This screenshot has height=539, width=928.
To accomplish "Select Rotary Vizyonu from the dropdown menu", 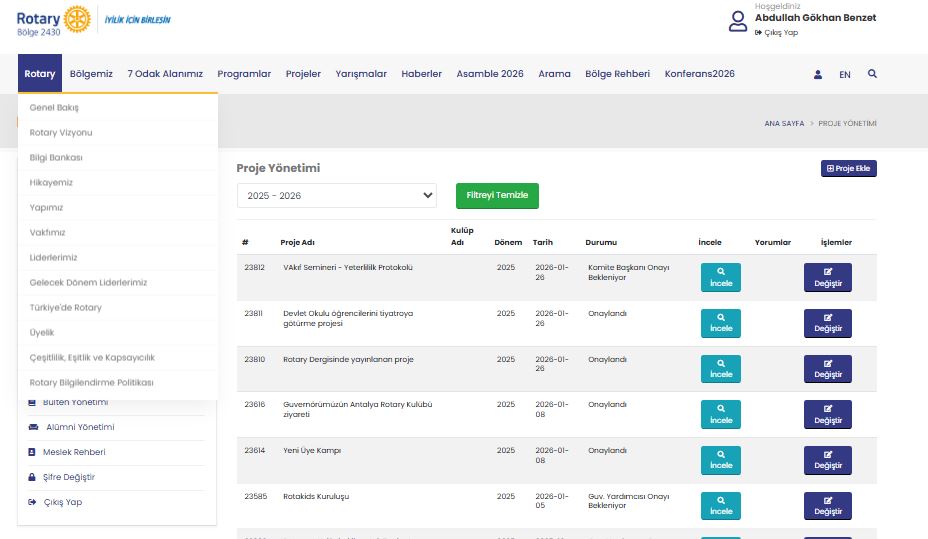I will click(61, 132).
